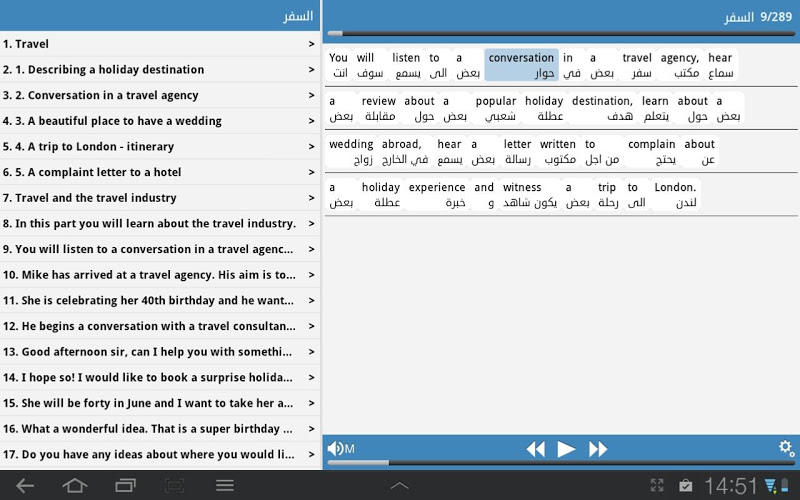Tap the fullscreen expand icon in tray
Image resolution: width=800 pixels, height=500 pixels.
(x=657, y=486)
